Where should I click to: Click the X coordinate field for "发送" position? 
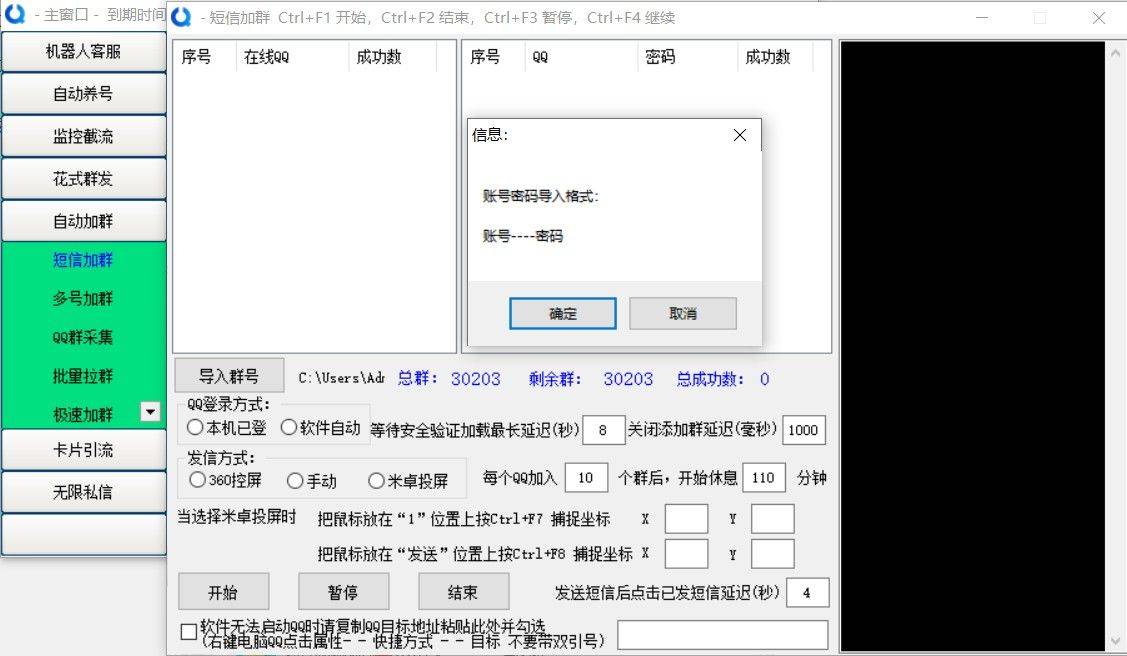click(x=686, y=554)
